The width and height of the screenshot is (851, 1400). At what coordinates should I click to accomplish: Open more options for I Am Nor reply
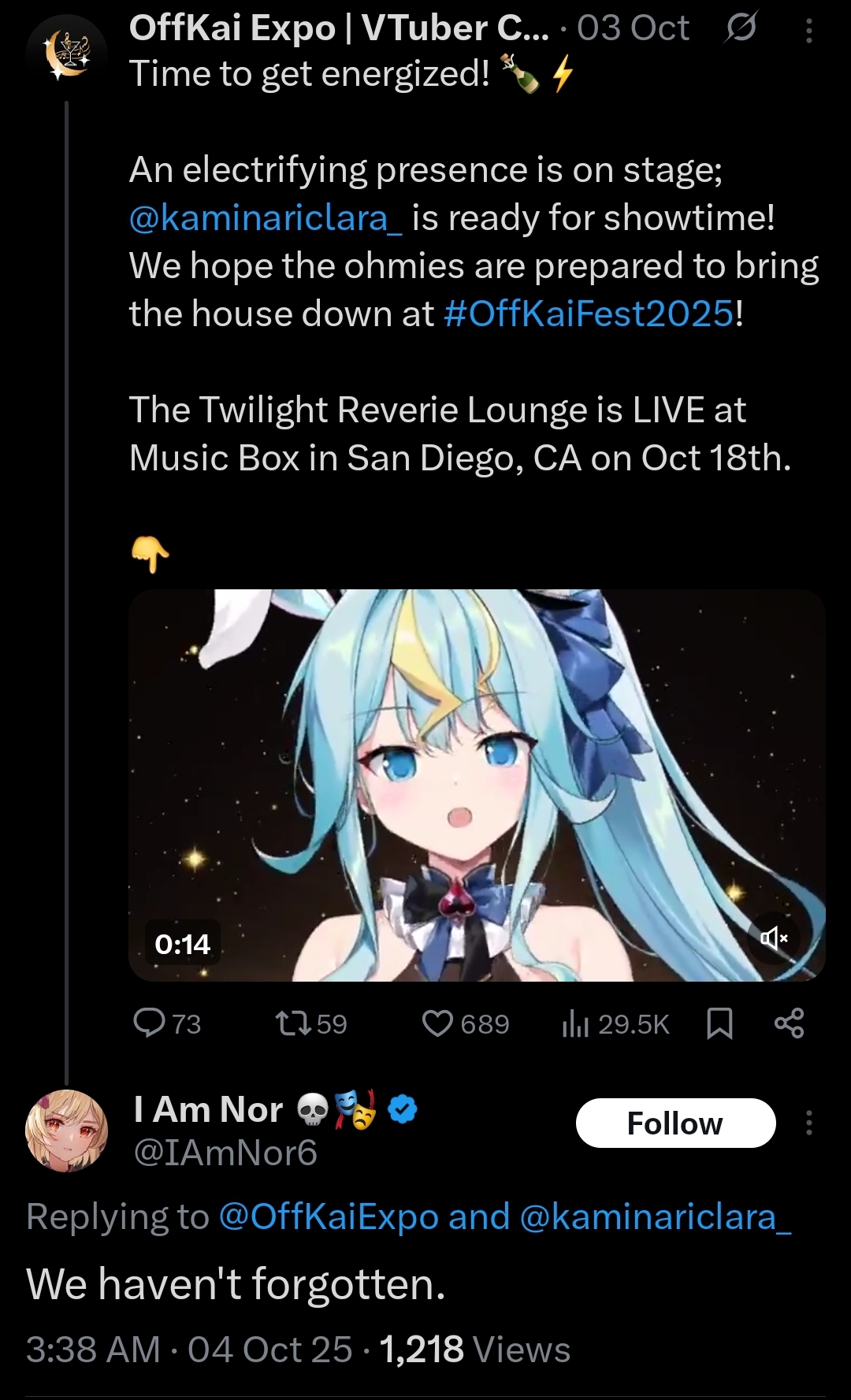pos(809,1123)
